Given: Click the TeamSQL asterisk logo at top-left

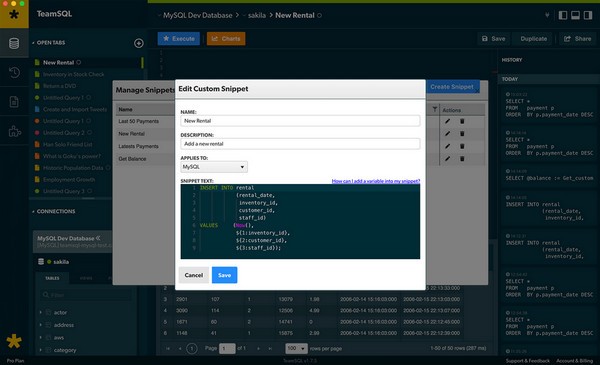Looking at the screenshot, I should pyautogui.click(x=14, y=15).
